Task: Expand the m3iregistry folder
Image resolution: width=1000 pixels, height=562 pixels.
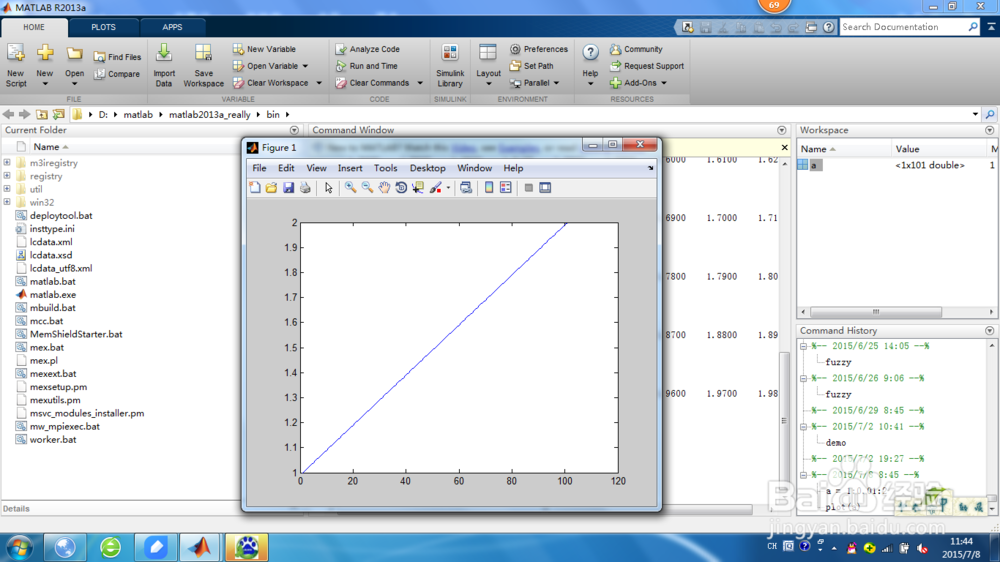Action: coord(7,163)
